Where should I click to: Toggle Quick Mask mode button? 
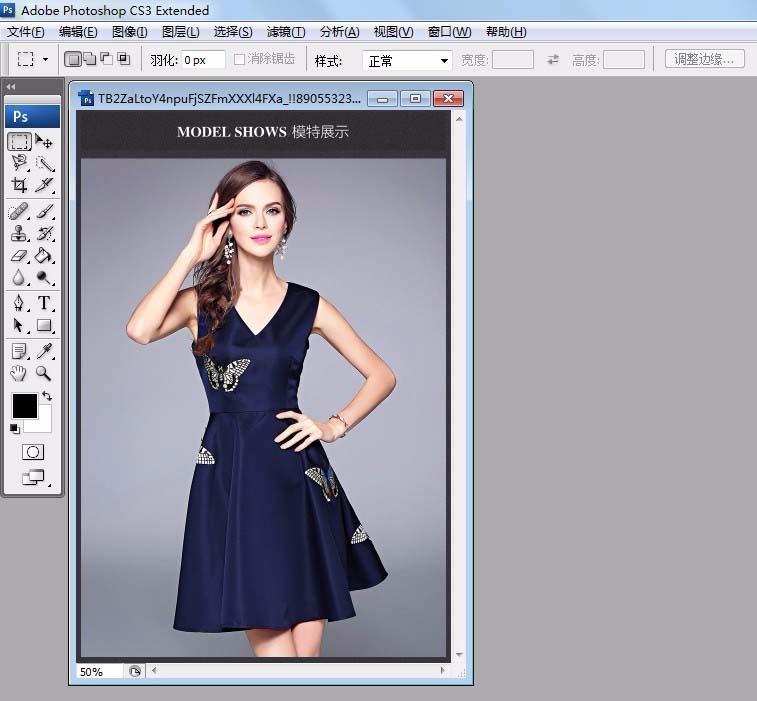point(32,452)
